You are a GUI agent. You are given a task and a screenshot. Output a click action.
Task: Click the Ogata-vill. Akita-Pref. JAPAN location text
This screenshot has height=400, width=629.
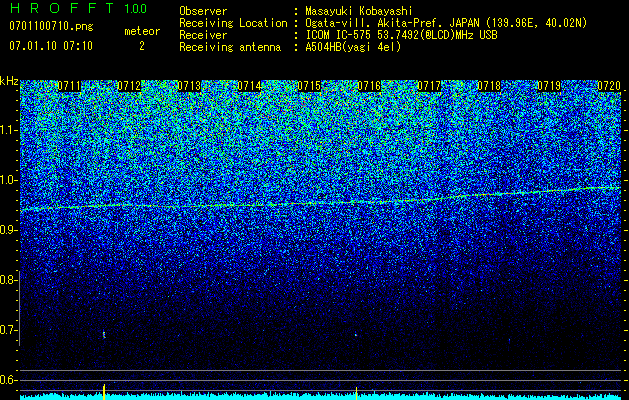click(x=446, y=23)
